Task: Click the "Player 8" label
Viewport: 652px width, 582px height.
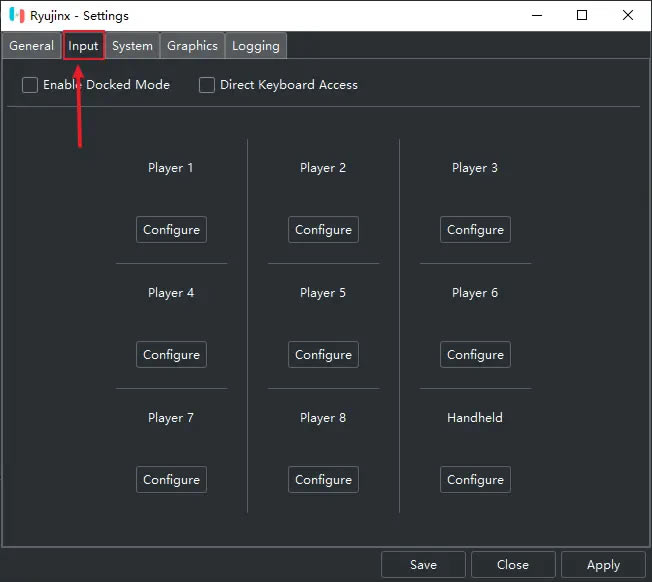Action: [x=323, y=418]
